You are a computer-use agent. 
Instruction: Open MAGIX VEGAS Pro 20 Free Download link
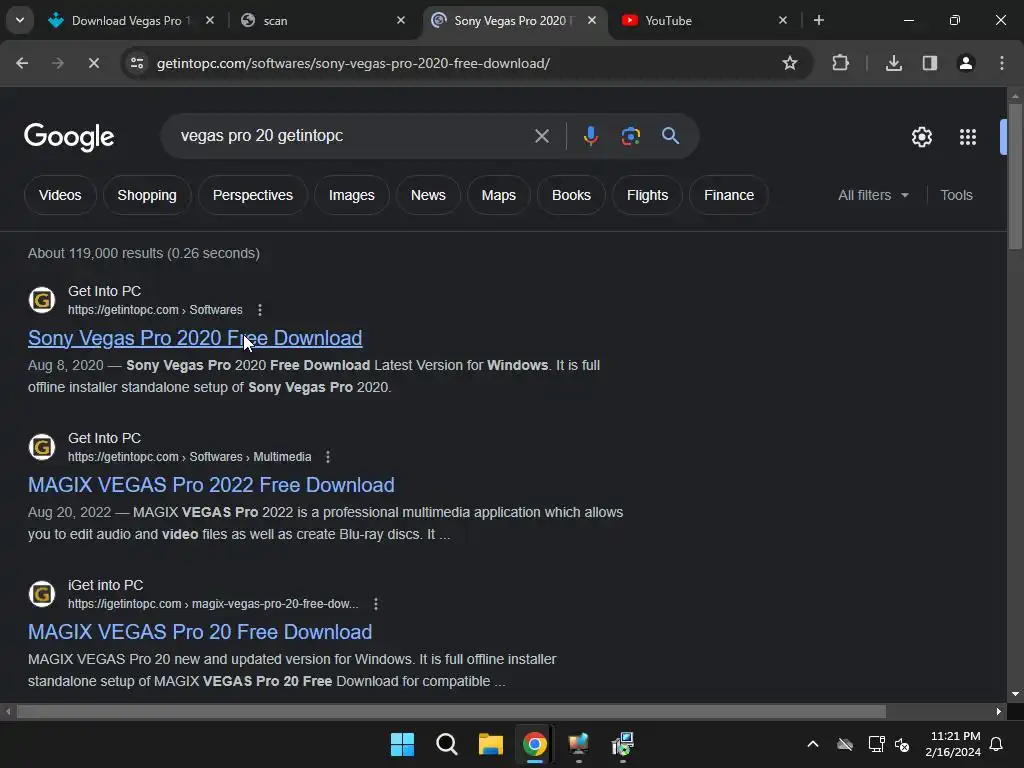click(200, 632)
